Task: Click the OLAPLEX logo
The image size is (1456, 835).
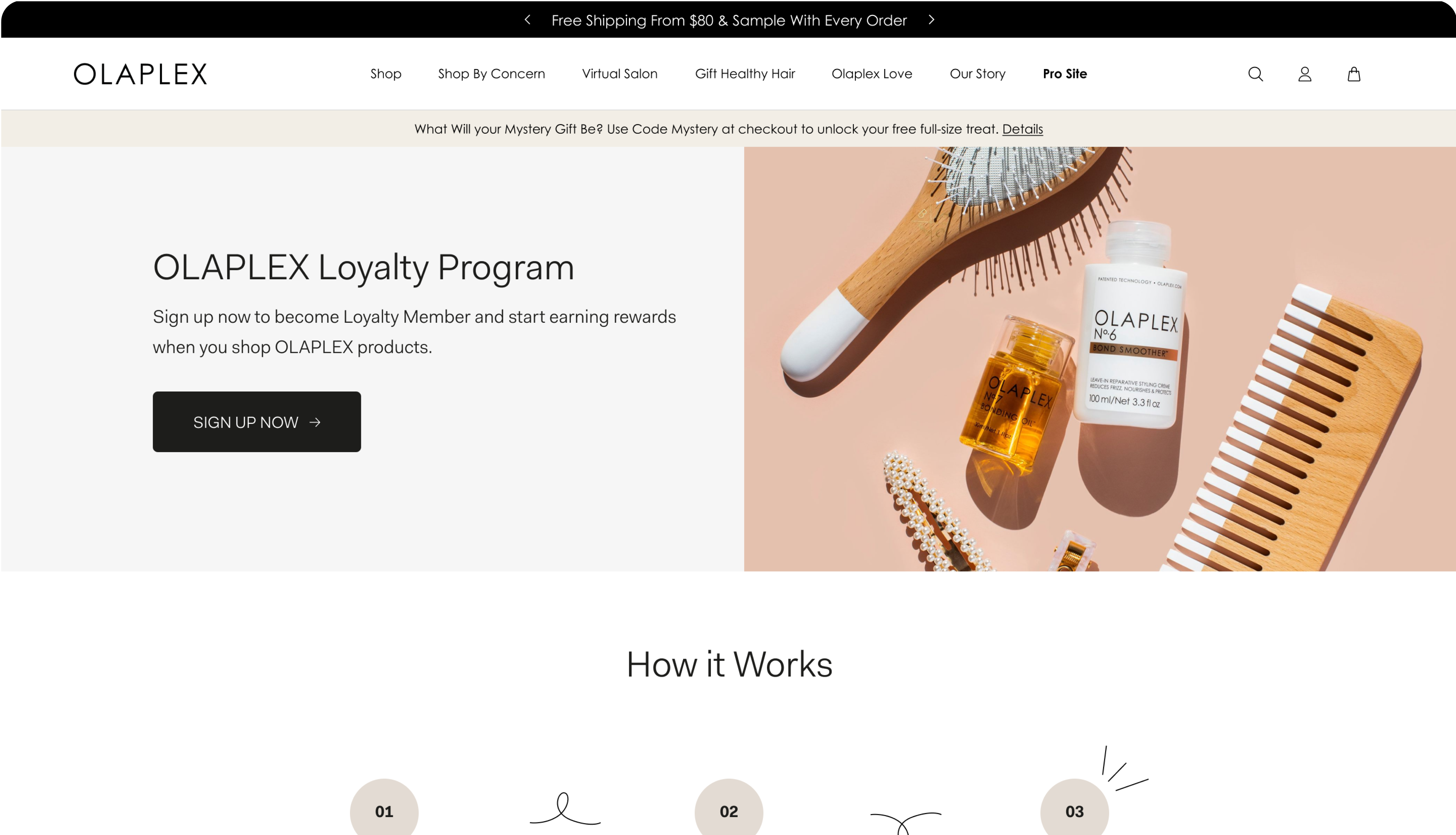Action: pos(141,74)
